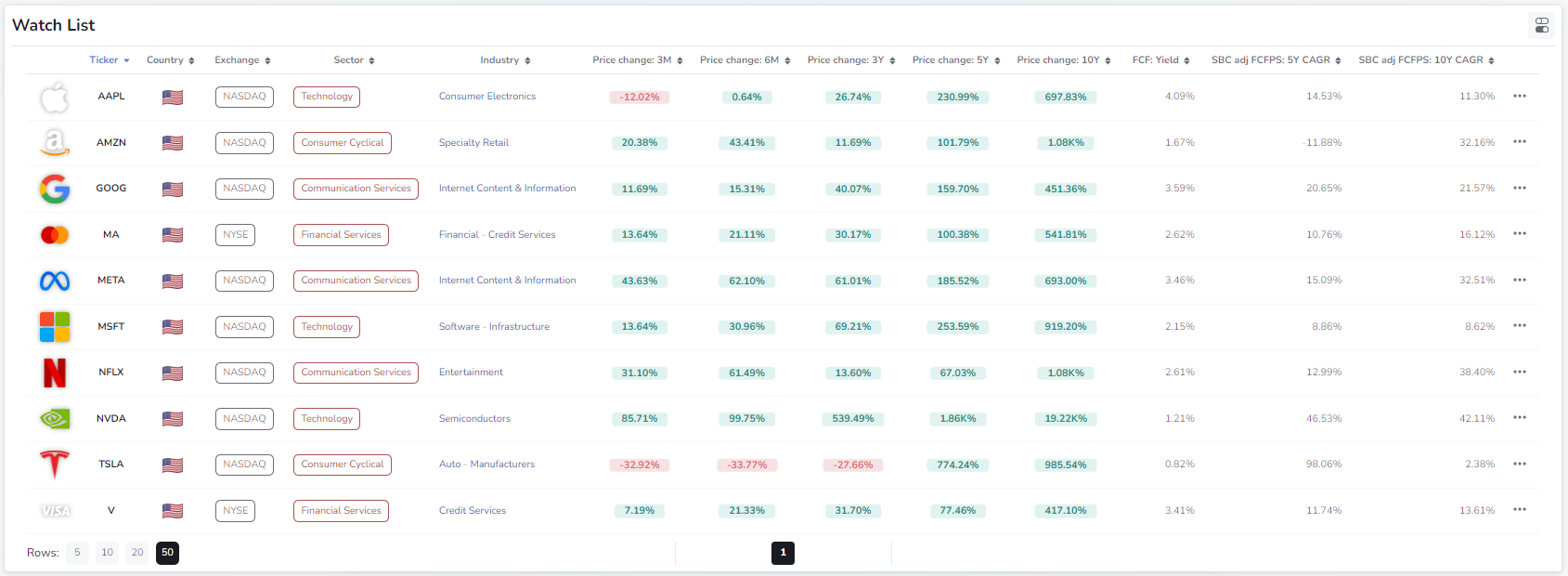The height and width of the screenshot is (576, 1568).
Task: Open the more options menu for MA
Action: pos(1520,234)
